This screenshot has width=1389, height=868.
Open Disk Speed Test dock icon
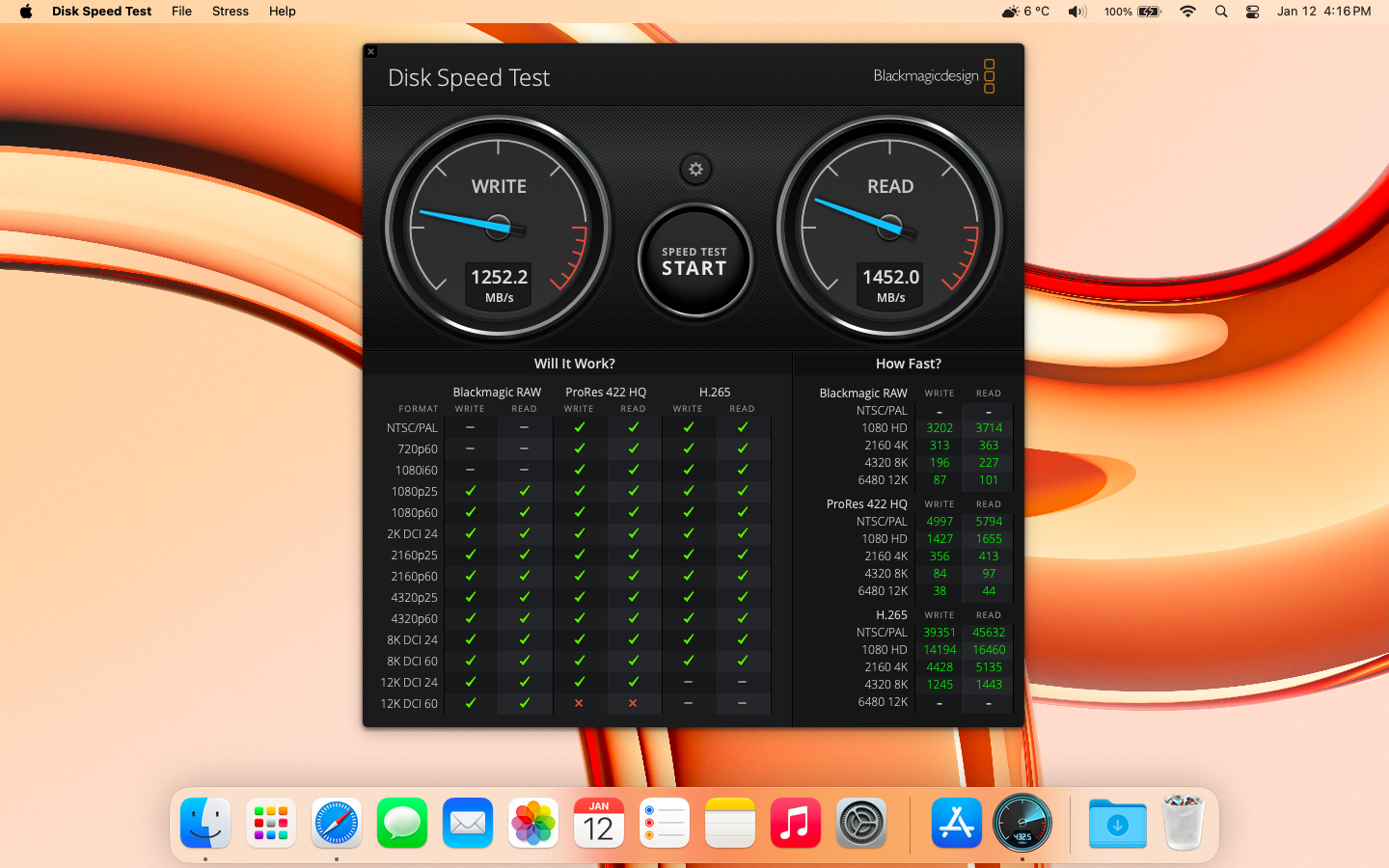(x=1022, y=824)
